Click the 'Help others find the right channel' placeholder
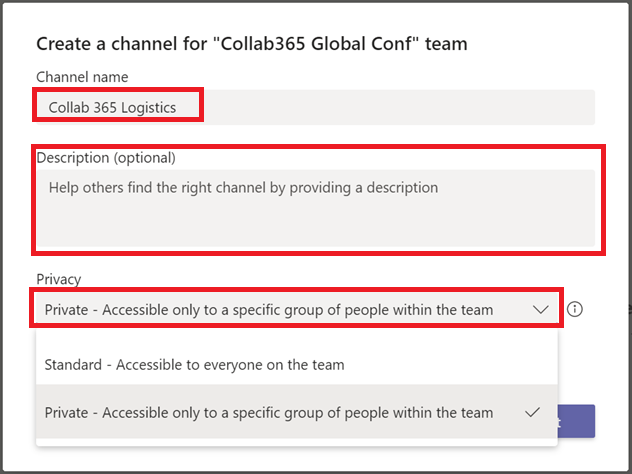The height and width of the screenshot is (474, 632). (x=243, y=187)
